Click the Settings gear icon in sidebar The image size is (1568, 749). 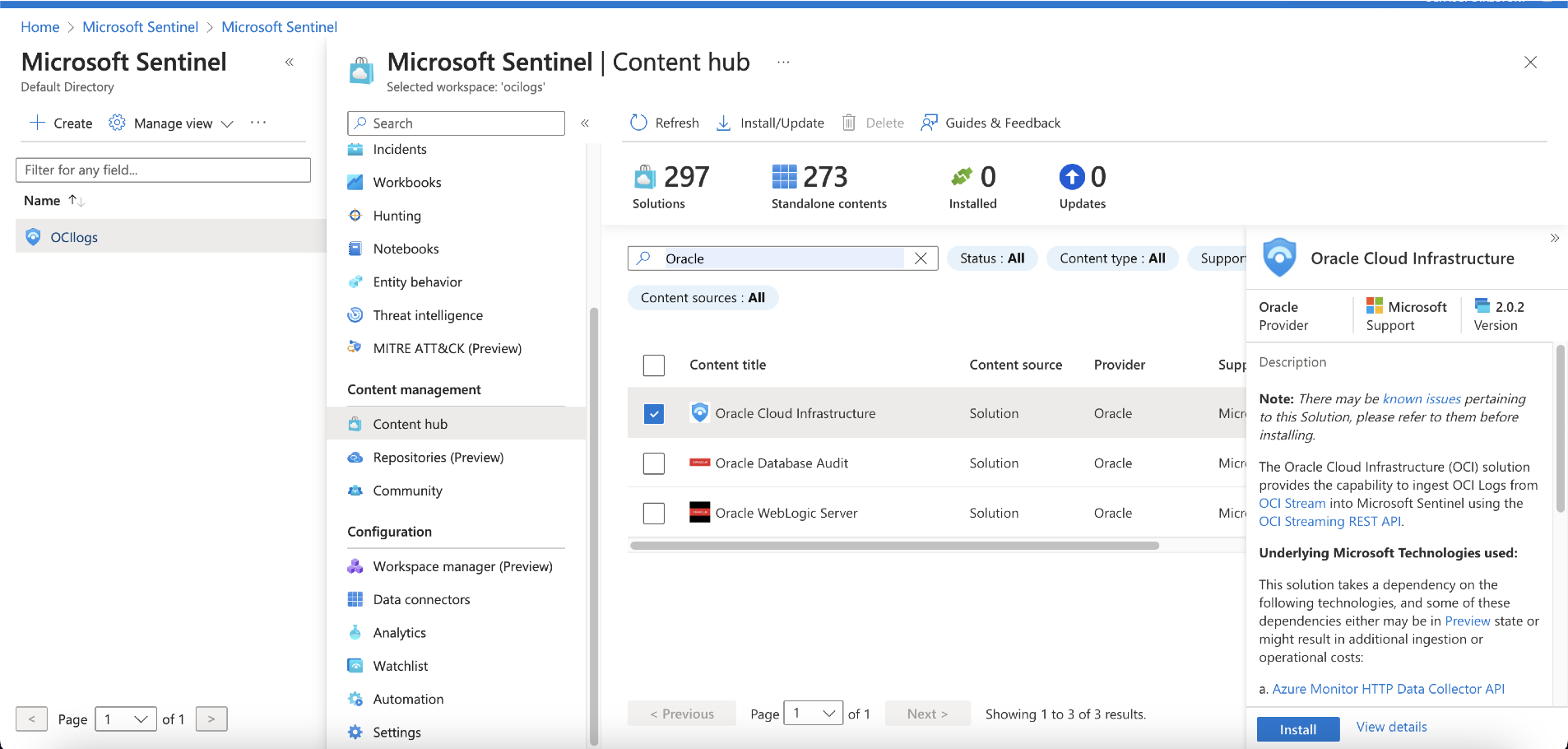pos(355,732)
